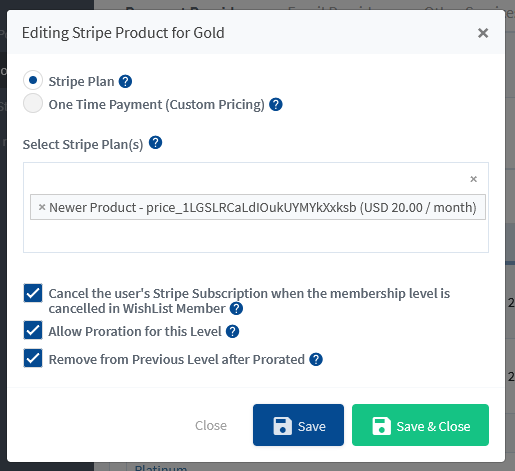Screen dimensions: 515x471
Task: Click the dialog title Editing Stripe Product for Gold
Action: [x=123, y=33]
